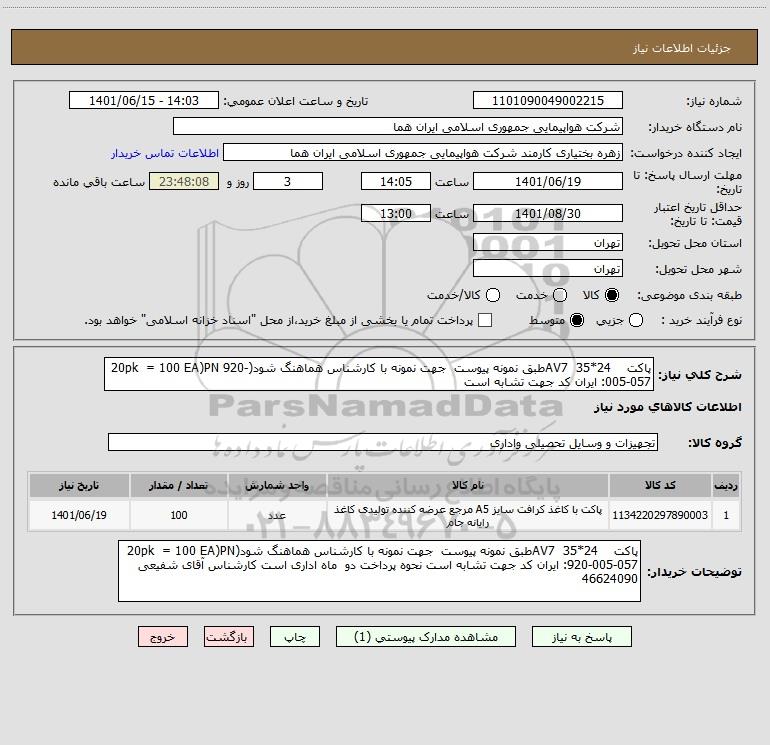The width and height of the screenshot is (770, 745).
Task: Select the کالا/خدمت radio button
Action: click(x=493, y=295)
